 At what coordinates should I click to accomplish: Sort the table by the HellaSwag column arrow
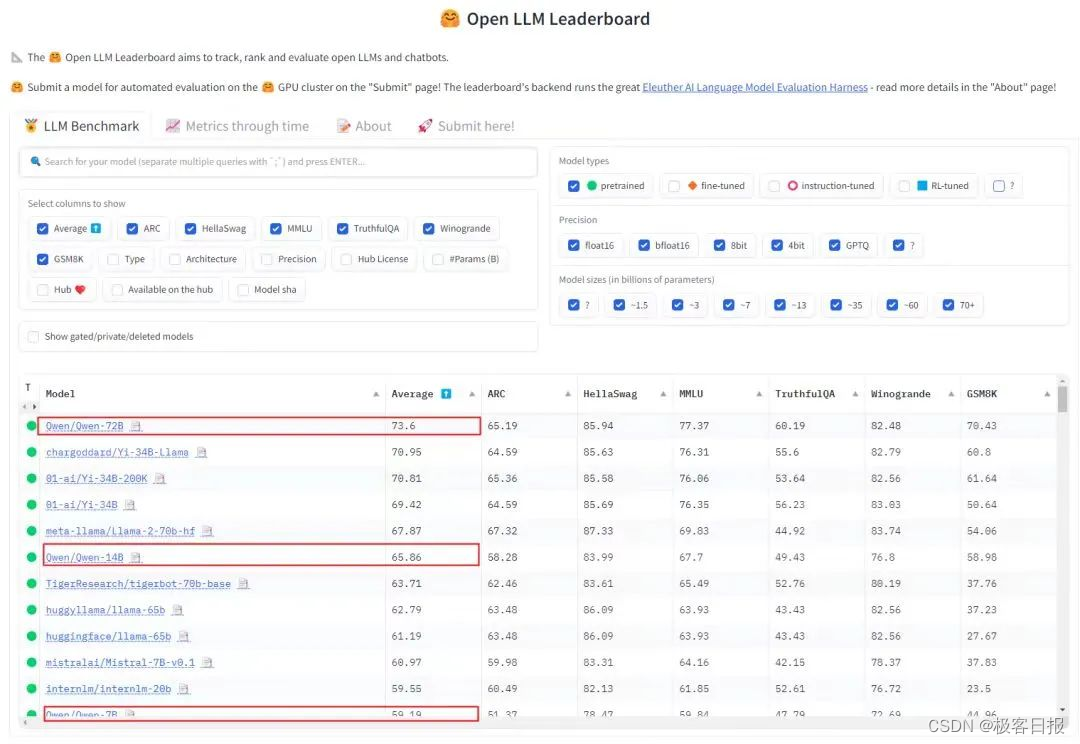coord(663,394)
